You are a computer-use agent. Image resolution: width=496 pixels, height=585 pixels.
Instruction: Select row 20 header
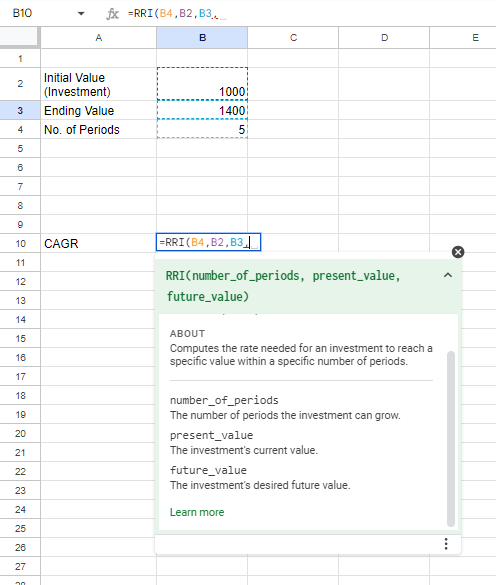pos(20,433)
